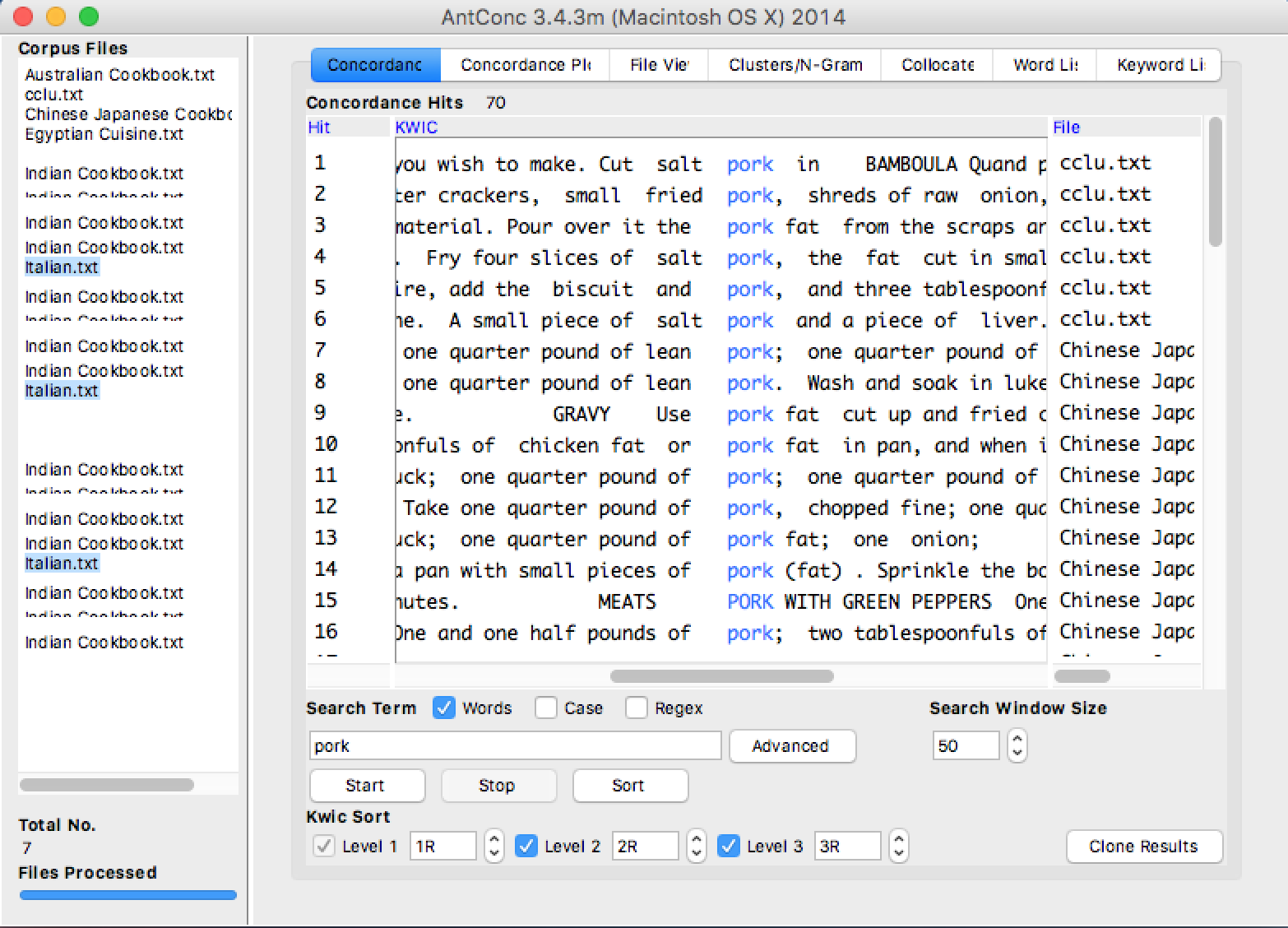This screenshot has width=1288, height=928.
Task: Click the Search Window Size stepper
Action: tap(1017, 746)
